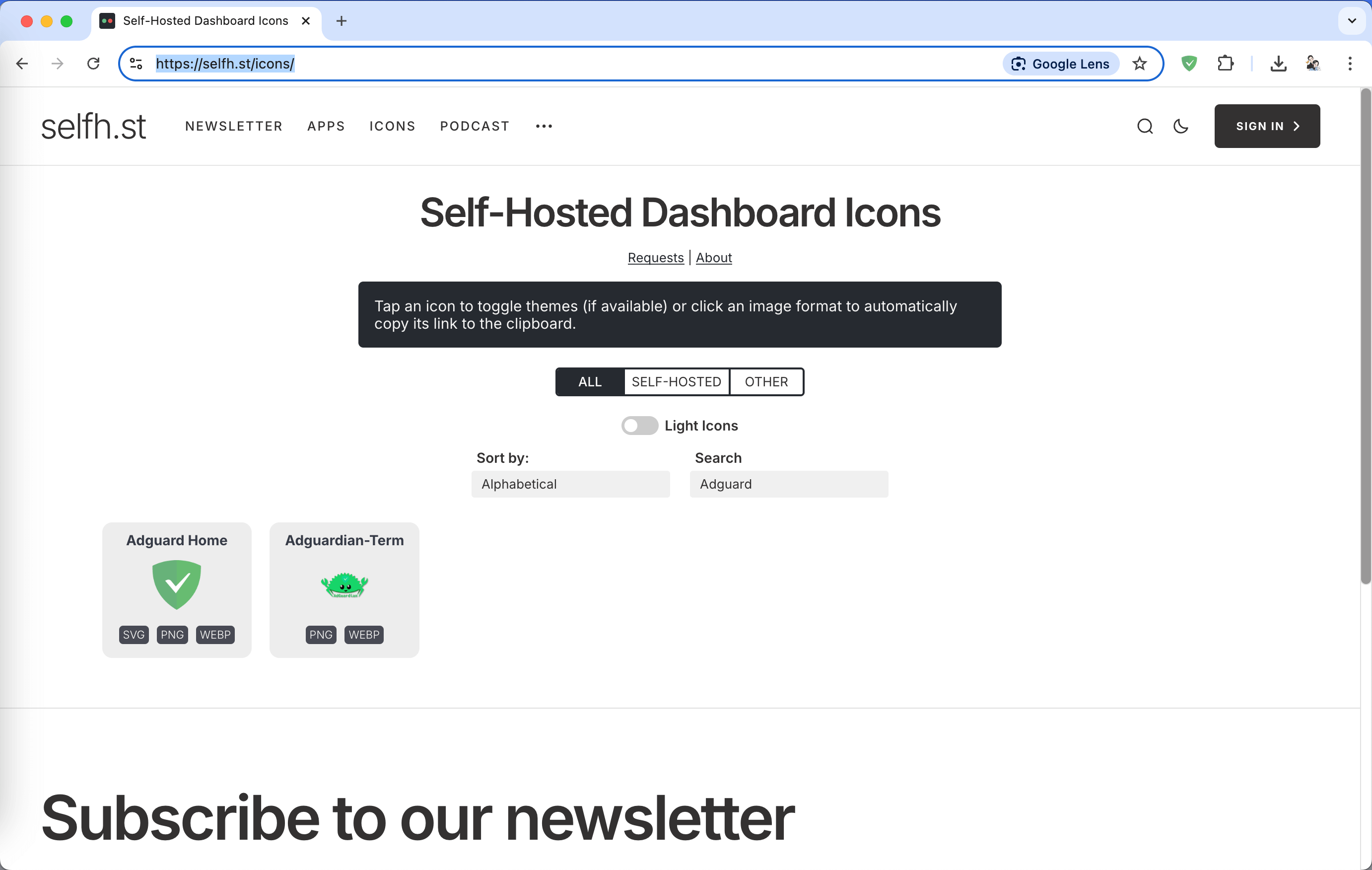The height and width of the screenshot is (870, 1372).
Task: Toggle dark mode moon icon
Action: coord(1181,126)
